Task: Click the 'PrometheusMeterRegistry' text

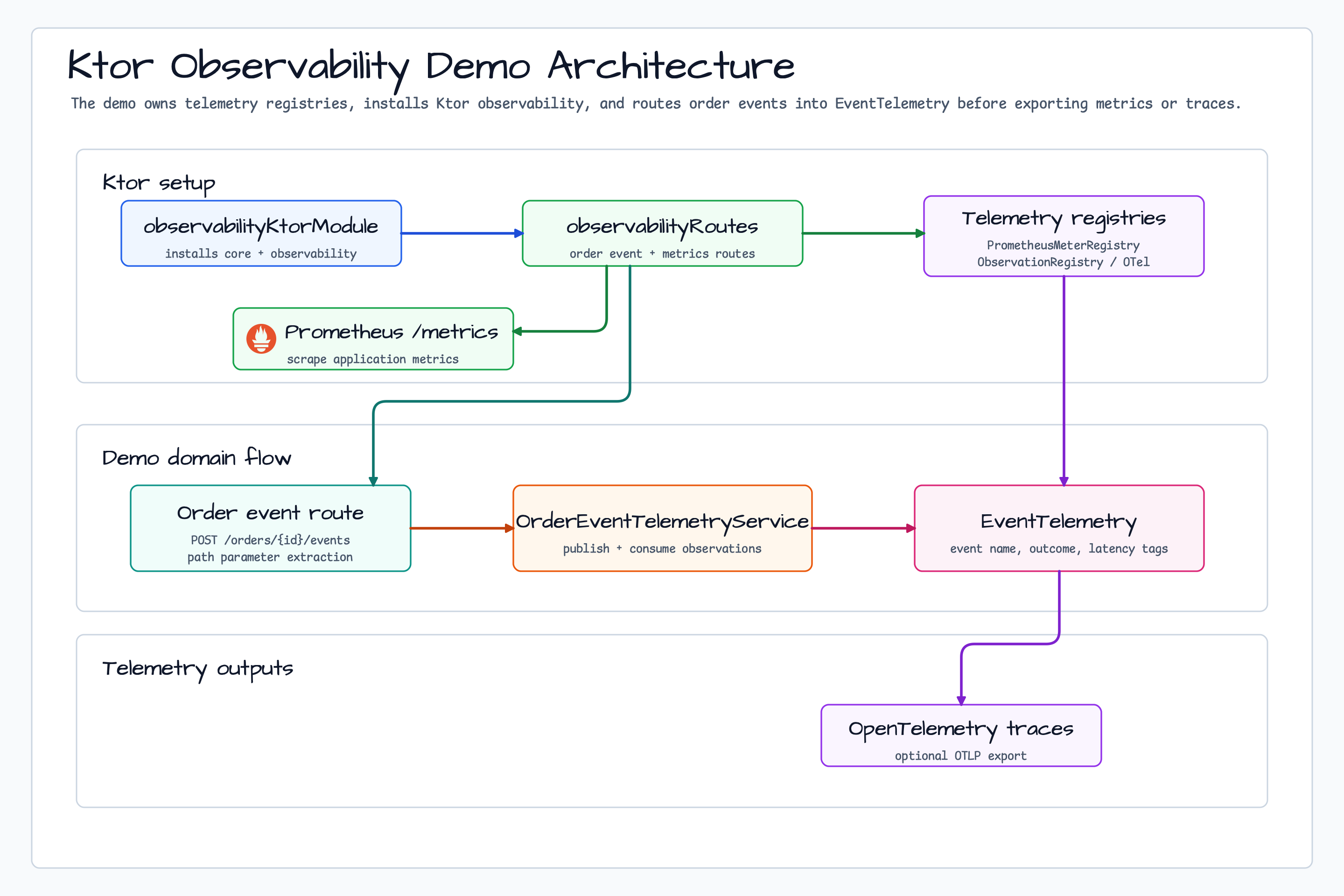Action: coord(1064,245)
